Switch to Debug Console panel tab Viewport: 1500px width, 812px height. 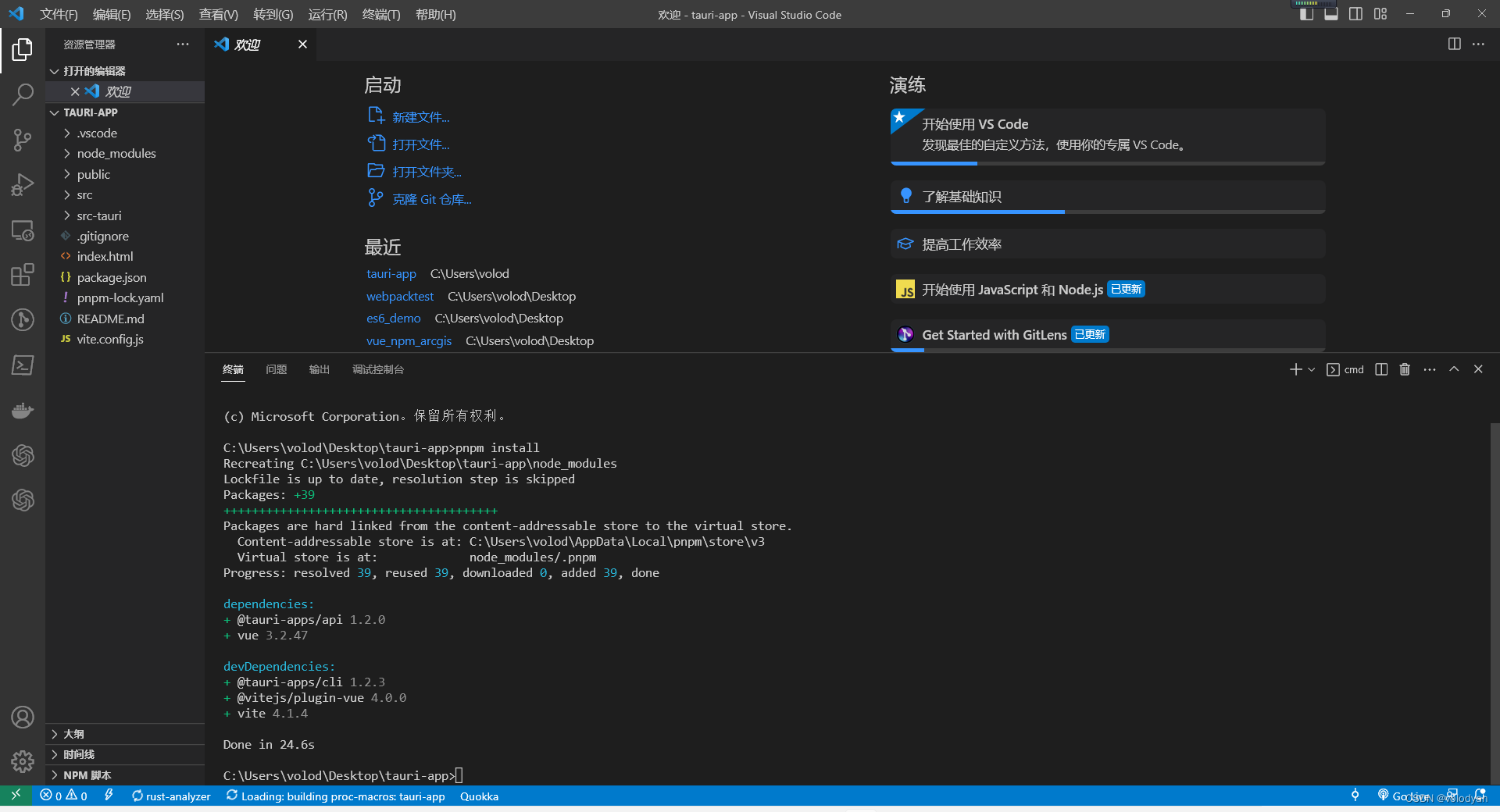(x=378, y=369)
